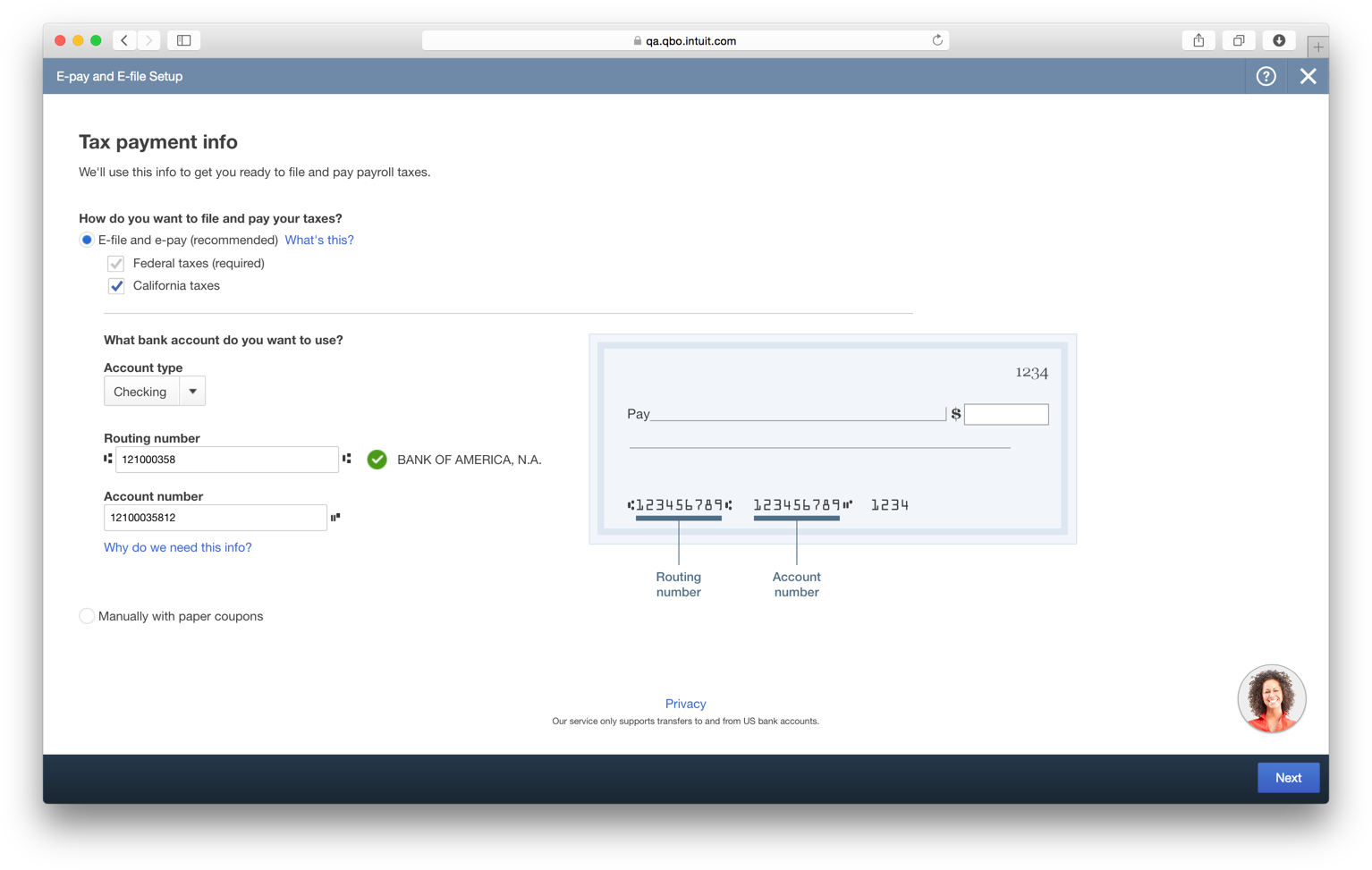The width and height of the screenshot is (1372, 870).
Task: Go forward with browser forward arrow
Action: click(149, 40)
